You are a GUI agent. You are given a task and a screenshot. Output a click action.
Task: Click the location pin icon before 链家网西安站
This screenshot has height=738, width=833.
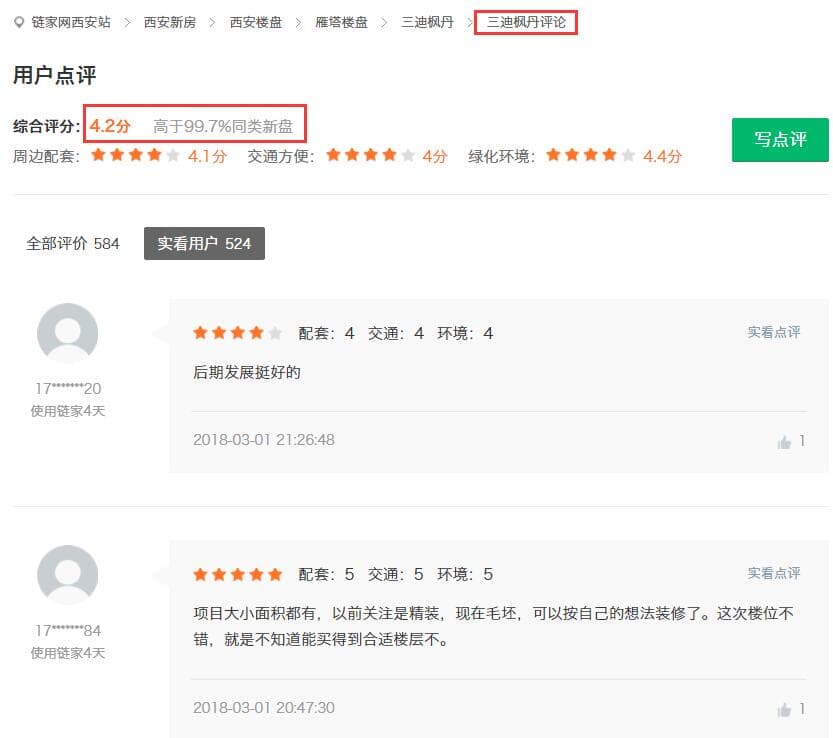pos(19,22)
